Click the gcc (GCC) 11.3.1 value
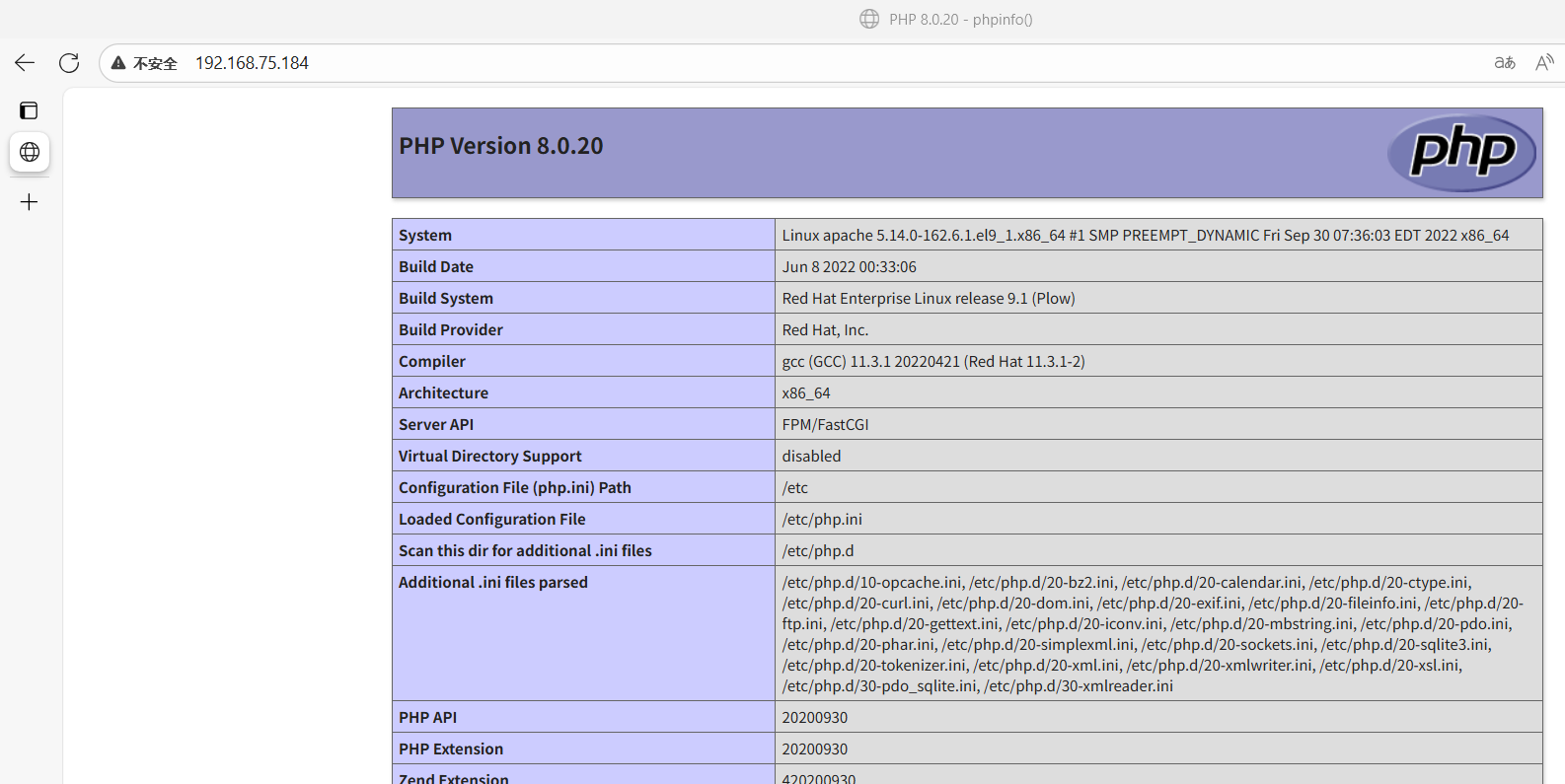Screen dimensions: 1565x784 [x=933, y=361]
